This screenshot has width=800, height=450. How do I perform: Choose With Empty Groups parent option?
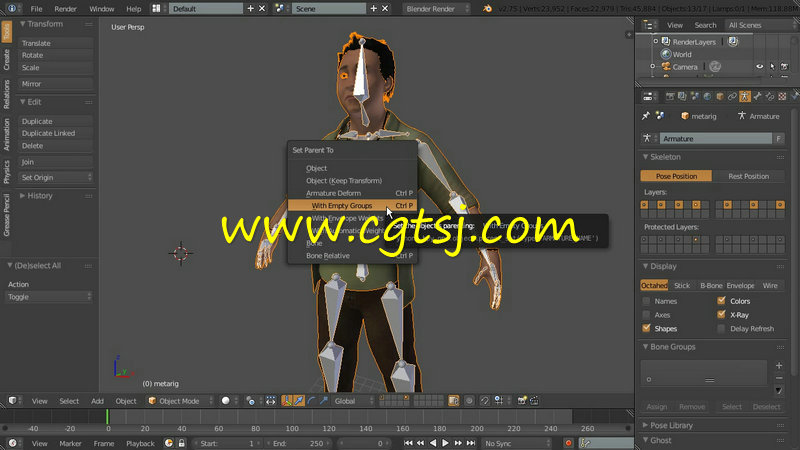[x=353, y=205]
